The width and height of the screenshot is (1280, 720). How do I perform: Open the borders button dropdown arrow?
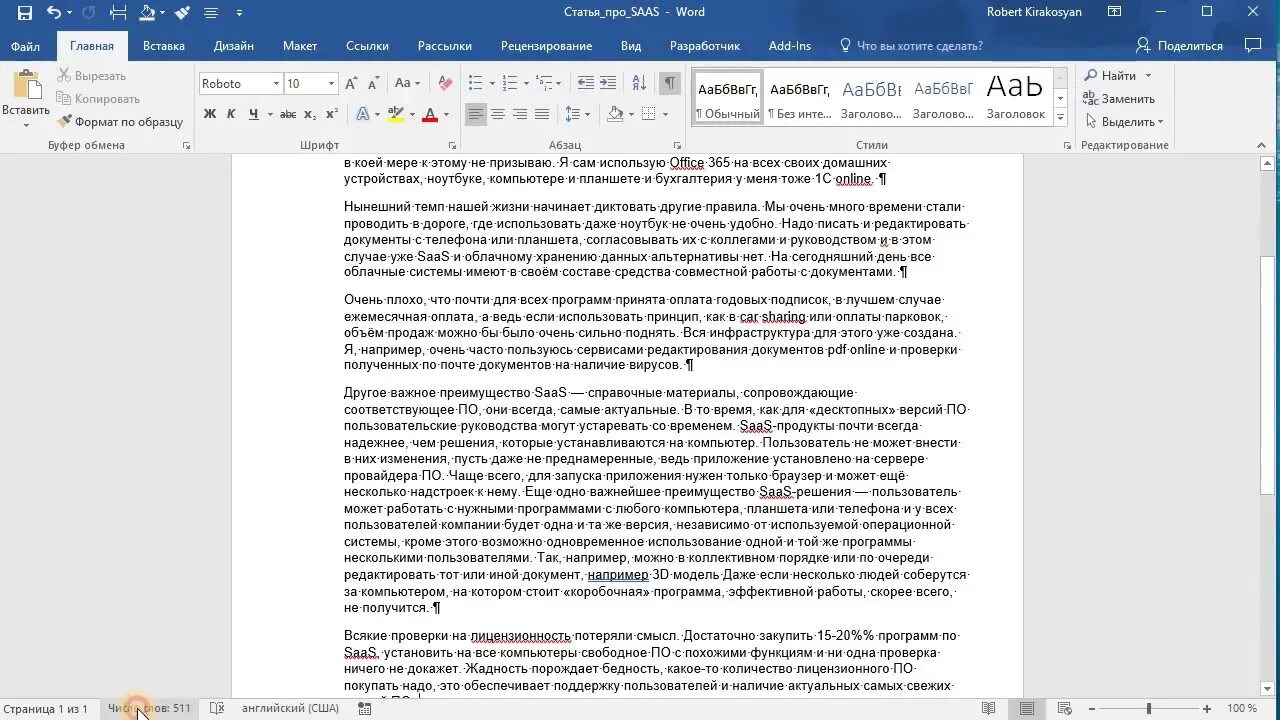[x=664, y=114]
